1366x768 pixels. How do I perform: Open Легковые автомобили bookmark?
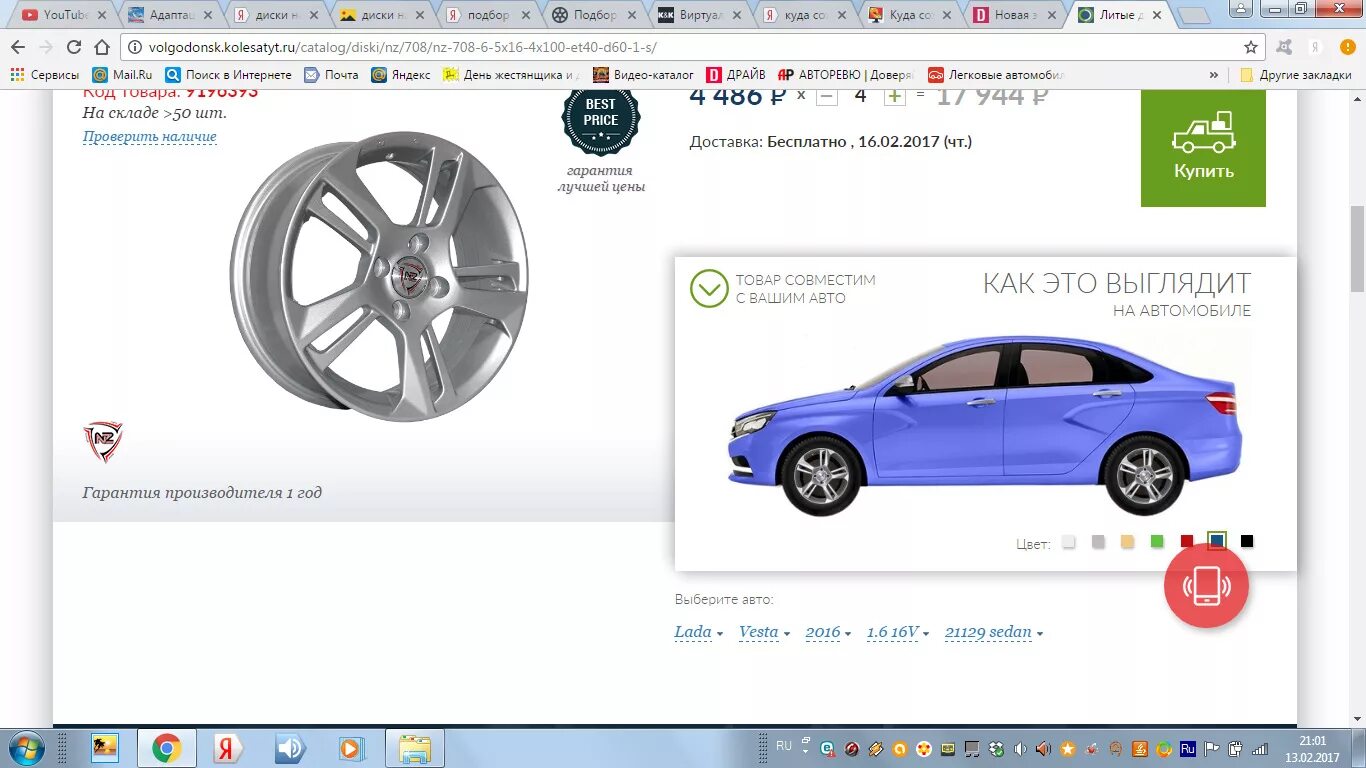[997, 75]
